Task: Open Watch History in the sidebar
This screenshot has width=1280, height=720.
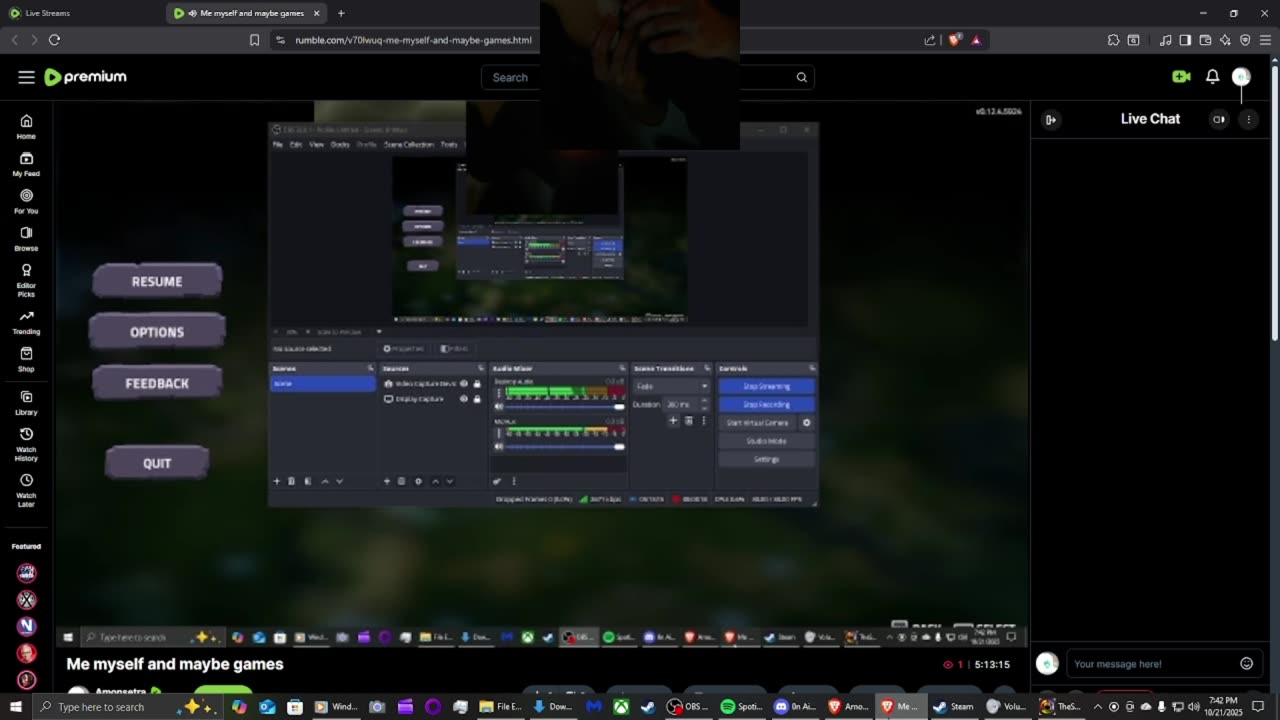Action: 26,444
